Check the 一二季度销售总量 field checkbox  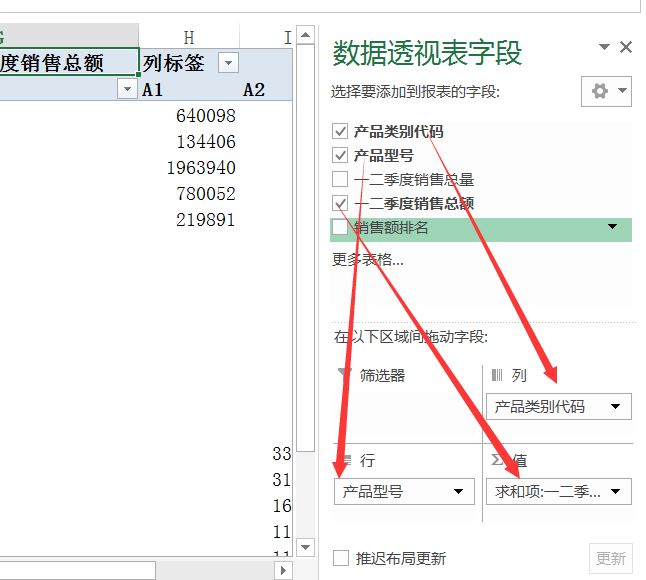(x=340, y=179)
